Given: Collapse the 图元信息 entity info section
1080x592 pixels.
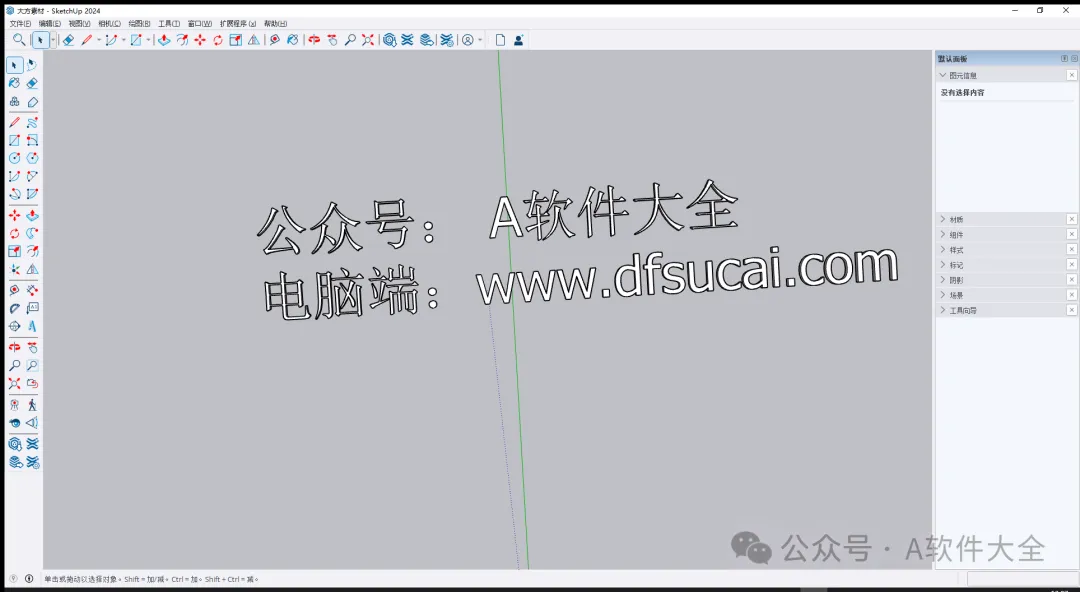Looking at the screenshot, I should 942,74.
